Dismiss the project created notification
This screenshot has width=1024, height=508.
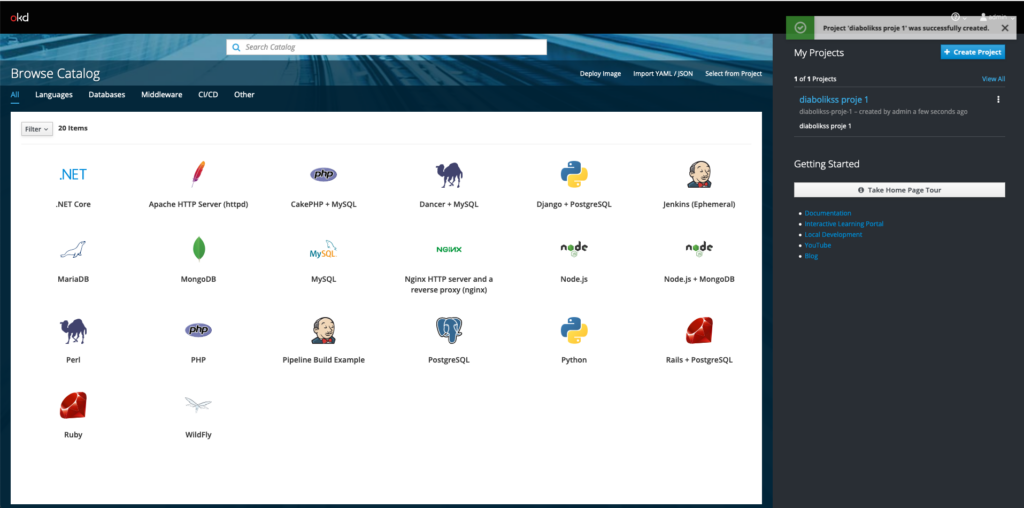1005,28
